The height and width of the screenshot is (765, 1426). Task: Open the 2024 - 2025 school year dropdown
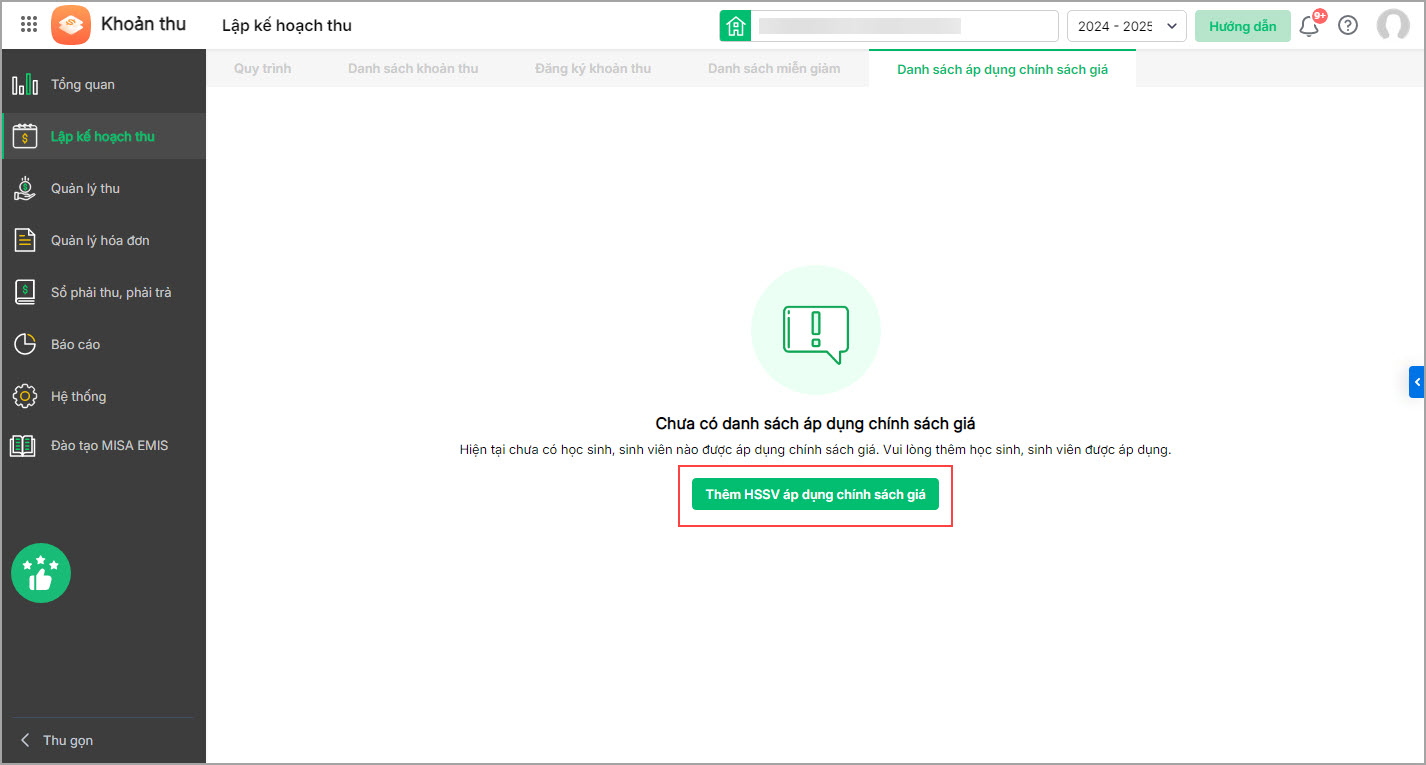tap(1126, 26)
